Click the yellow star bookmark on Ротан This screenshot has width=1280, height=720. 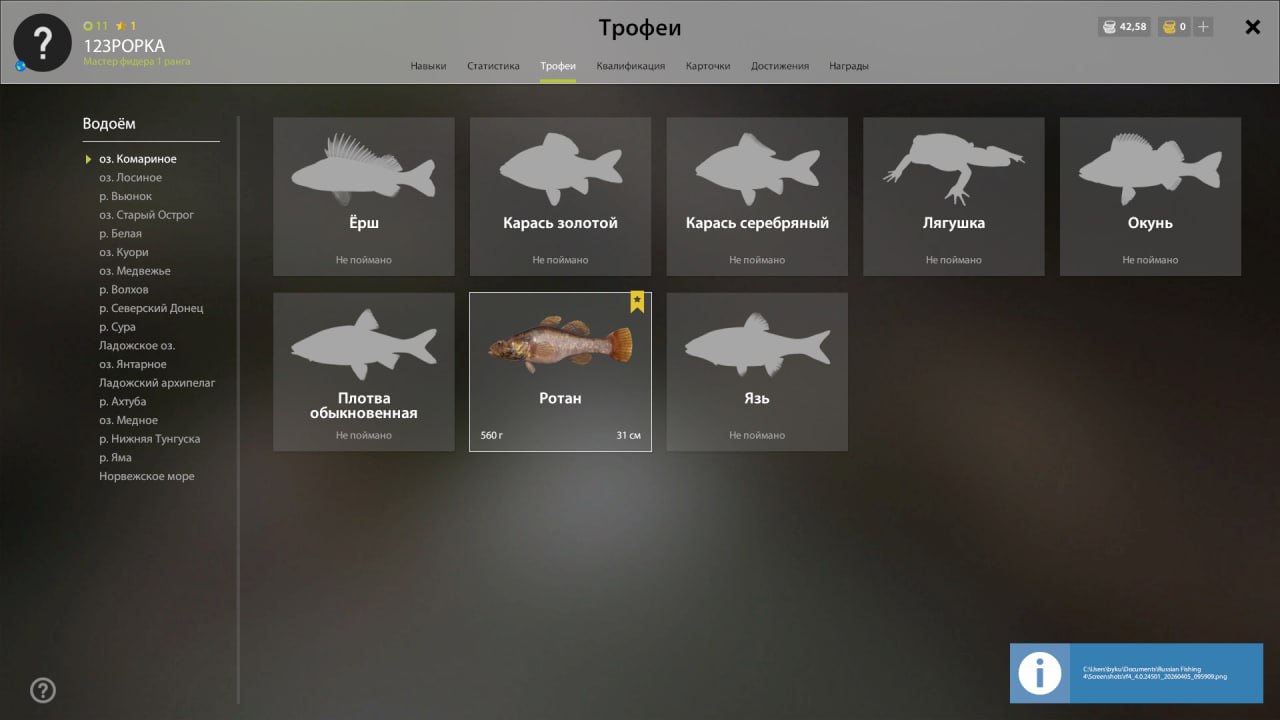coord(637,302)
